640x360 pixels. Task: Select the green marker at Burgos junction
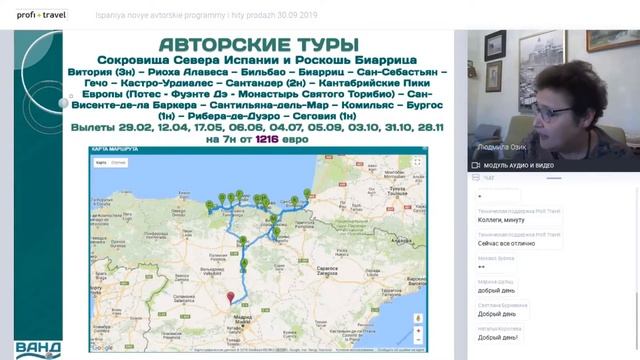point(243,241)
